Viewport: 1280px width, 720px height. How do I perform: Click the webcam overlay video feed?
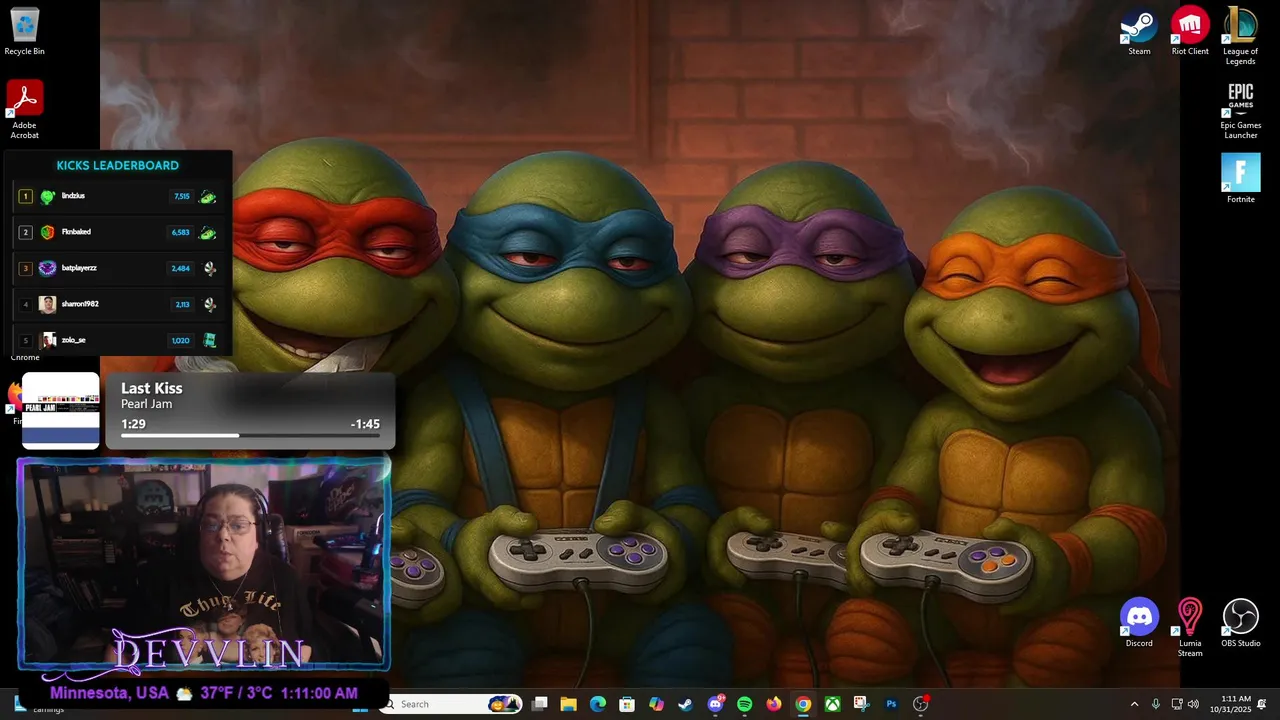[203, 563]
